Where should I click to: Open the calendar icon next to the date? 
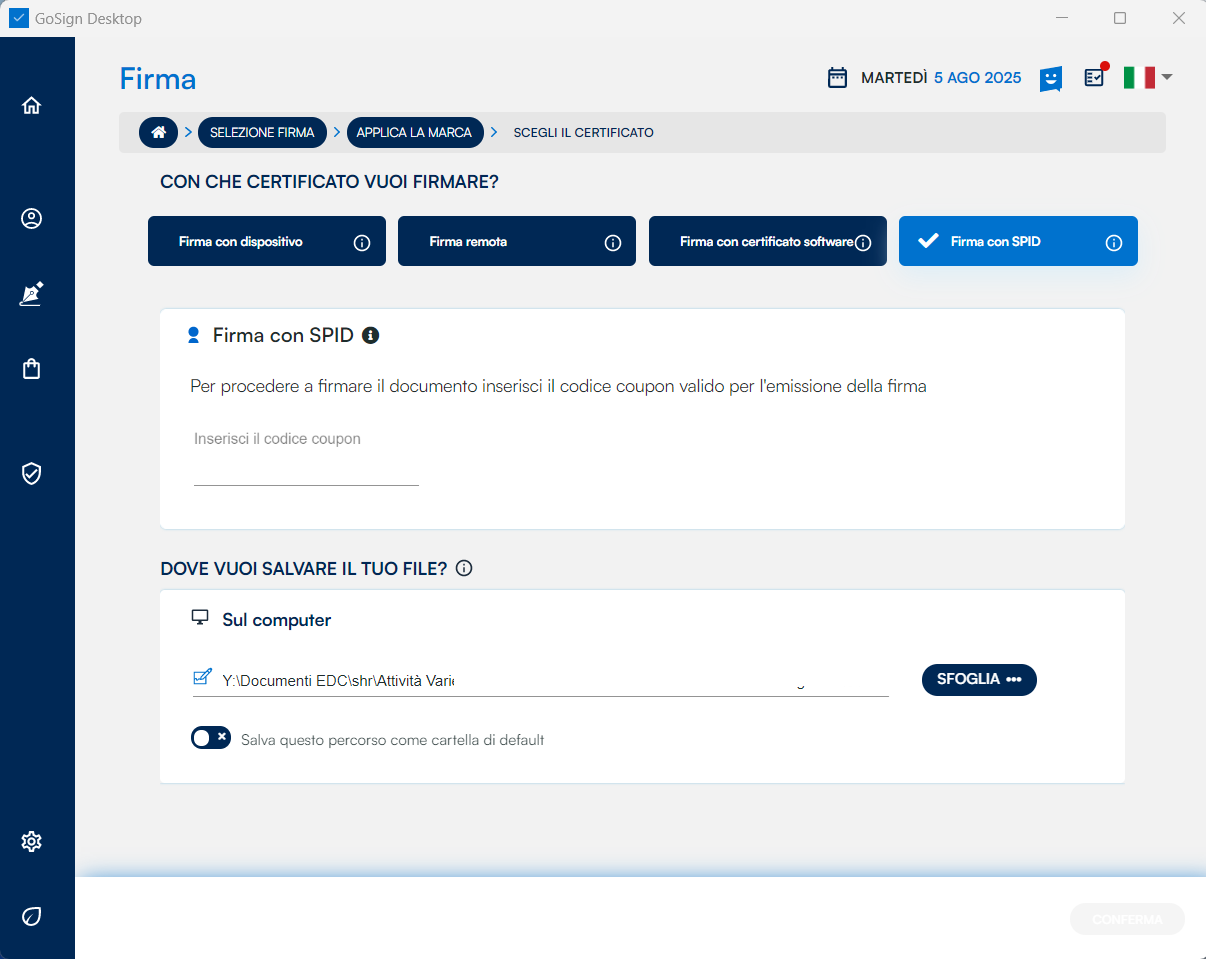pyautogui.click(x=838, y=78)
